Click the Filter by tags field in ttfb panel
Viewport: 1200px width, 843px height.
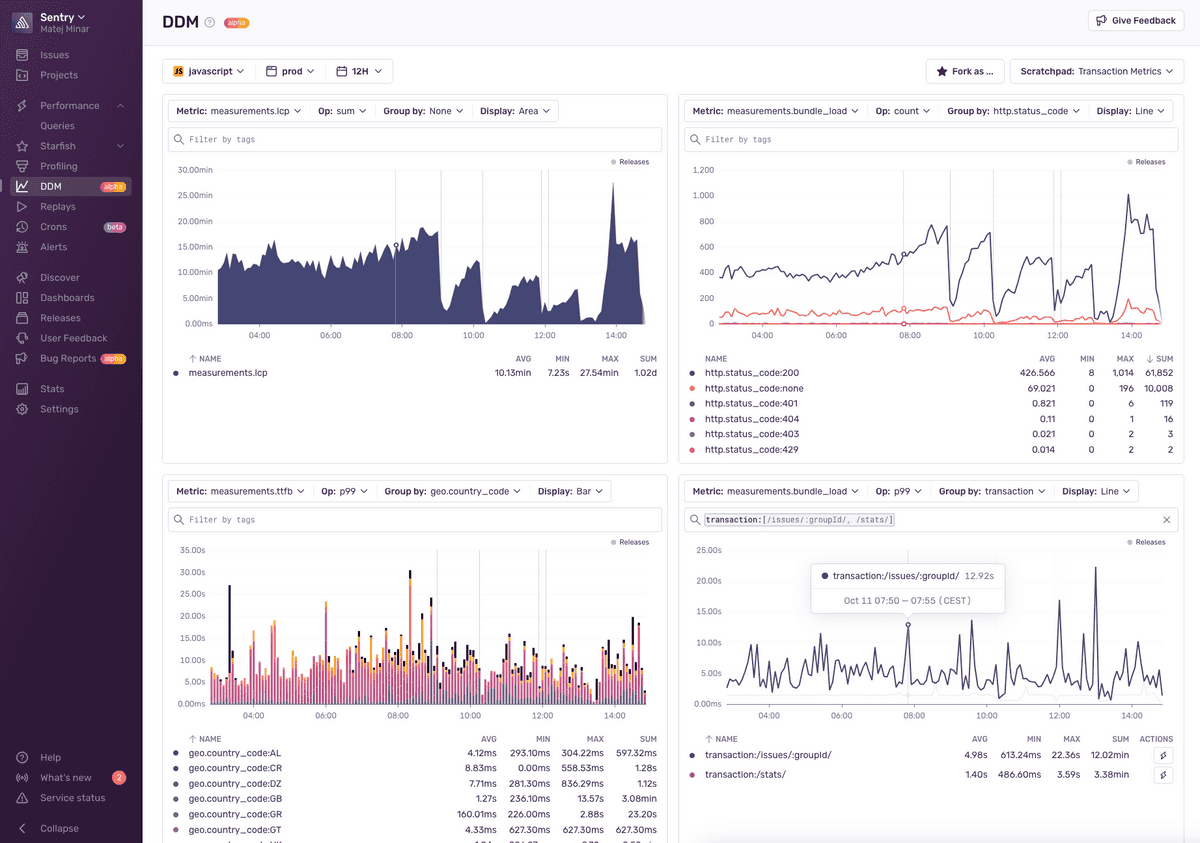point(415,520)
